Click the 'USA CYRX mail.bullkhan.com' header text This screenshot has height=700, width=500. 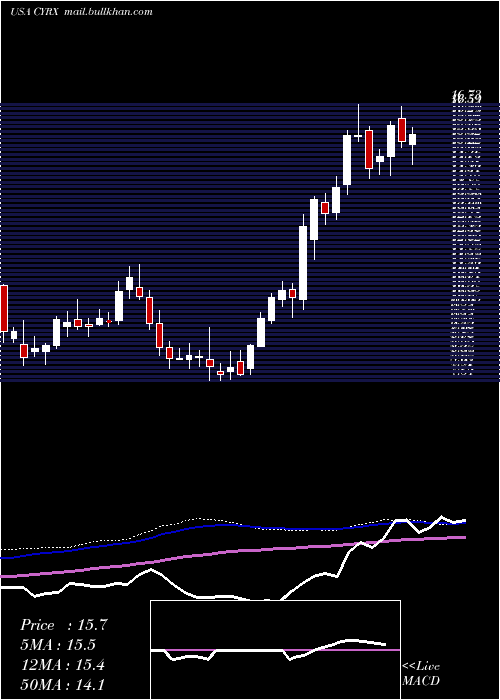81,12
